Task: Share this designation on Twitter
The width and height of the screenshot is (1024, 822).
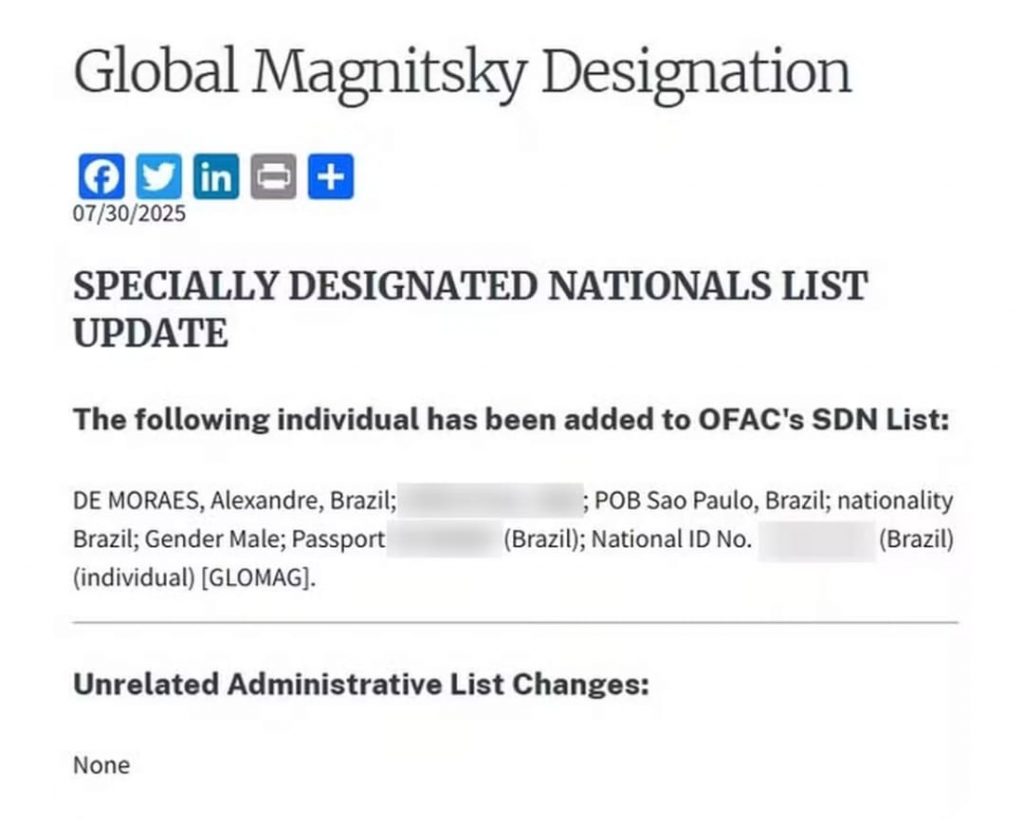Action: click(x=159, y=176)
